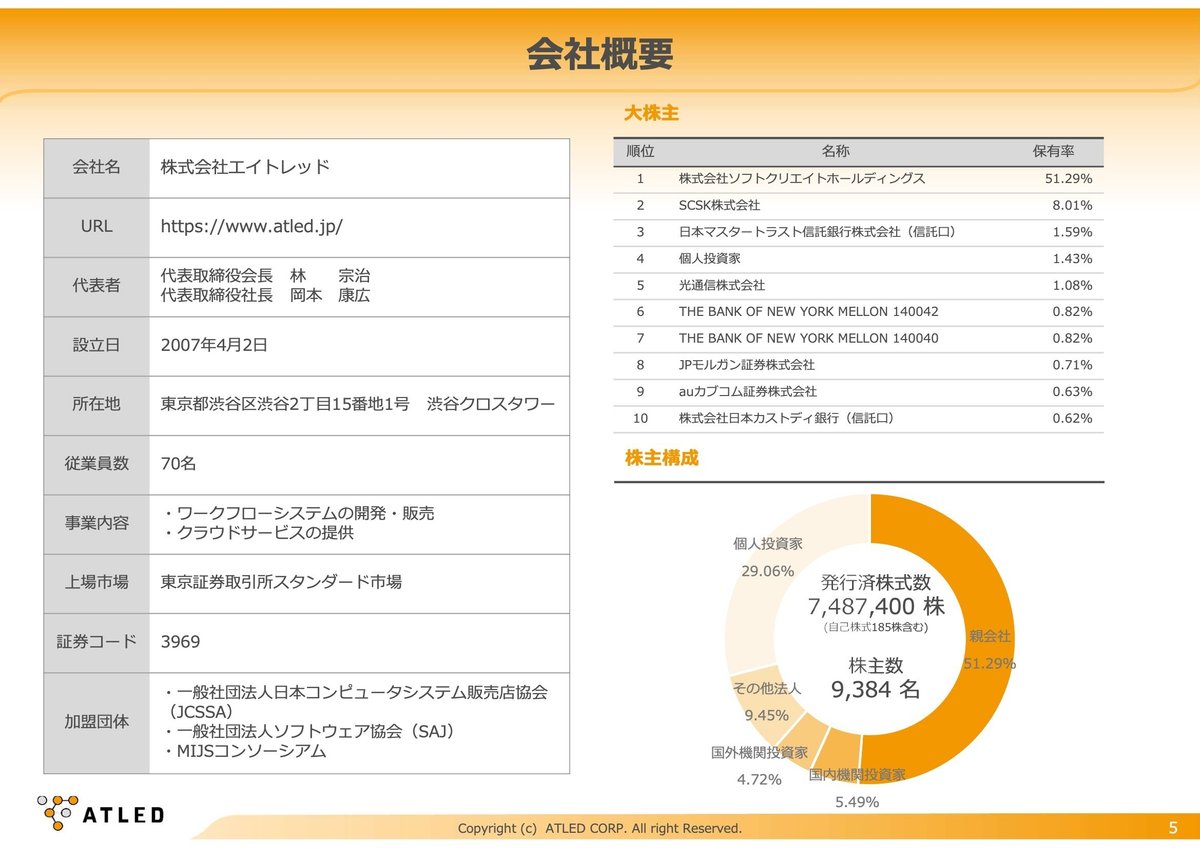Image resolution: width=1200 pixels, height=848 pixels.
Task: Click the 代表者 label cell
Action: (97, 286)
